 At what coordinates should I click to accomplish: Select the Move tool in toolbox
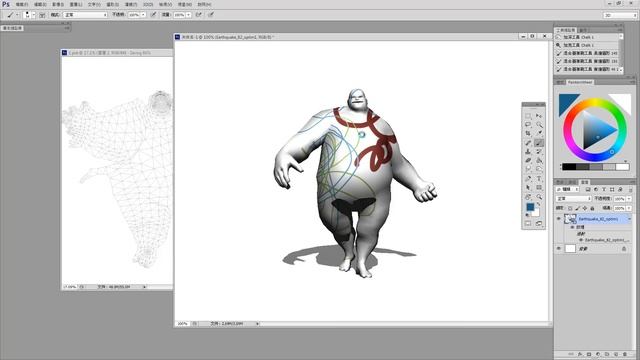540,116
